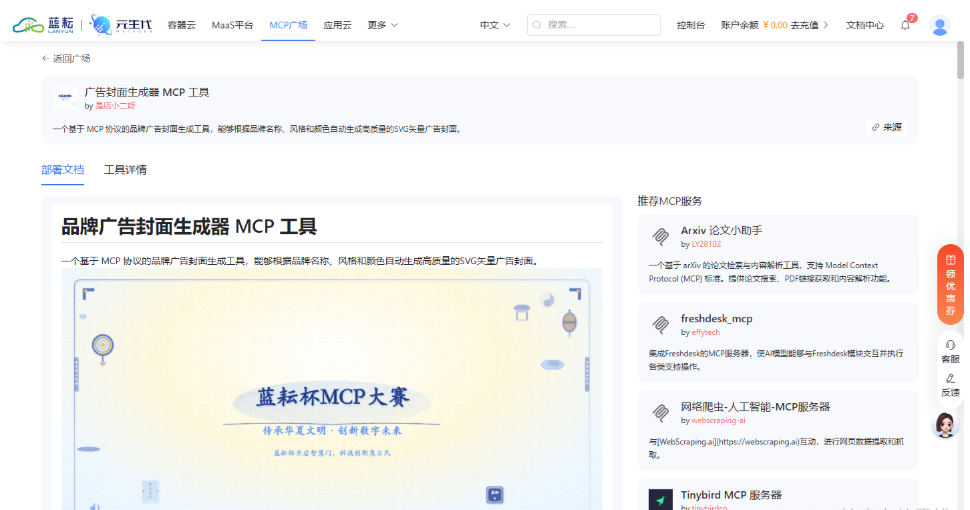
Task: Open MaaS平台 in the top navigation
Action: pos(232,25)
